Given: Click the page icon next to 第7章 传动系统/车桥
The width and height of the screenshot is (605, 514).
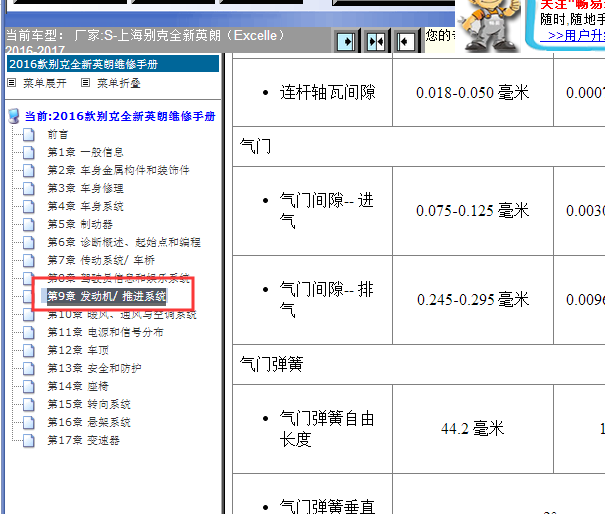Looking at the screenshot, I should [29, 260].
